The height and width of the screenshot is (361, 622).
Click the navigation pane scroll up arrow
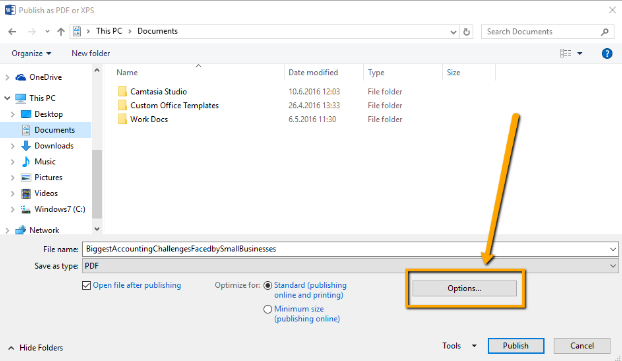pos(97,70)
